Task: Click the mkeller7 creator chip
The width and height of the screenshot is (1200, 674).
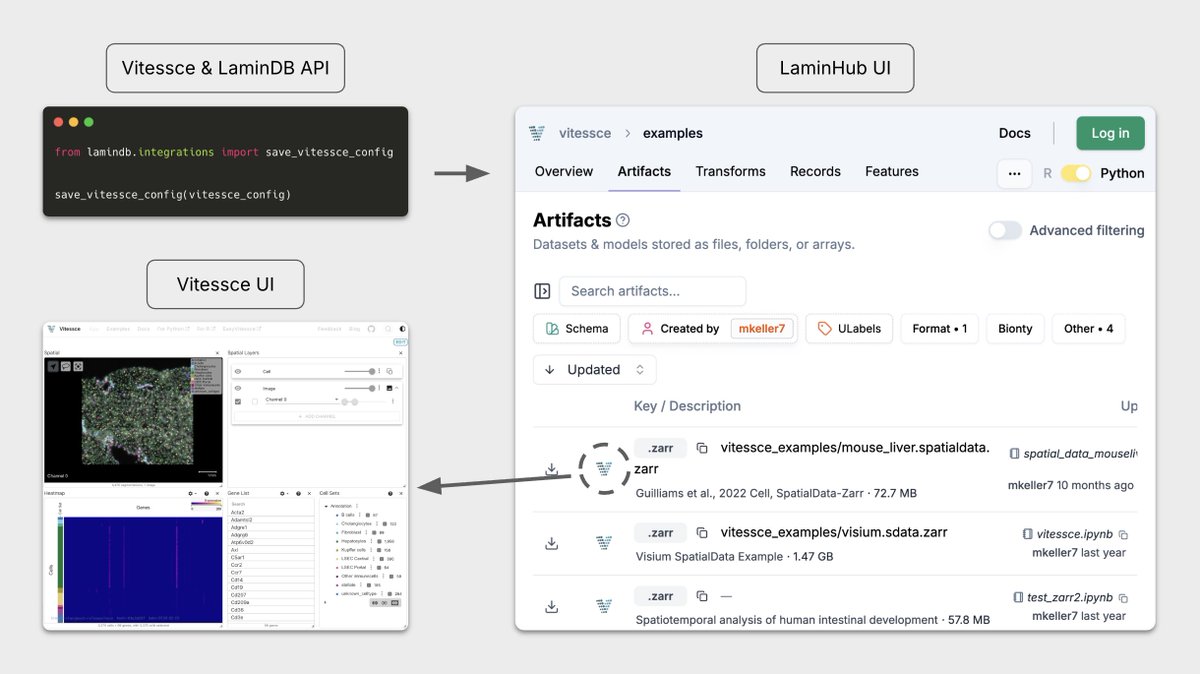Action: click(763, 328)
